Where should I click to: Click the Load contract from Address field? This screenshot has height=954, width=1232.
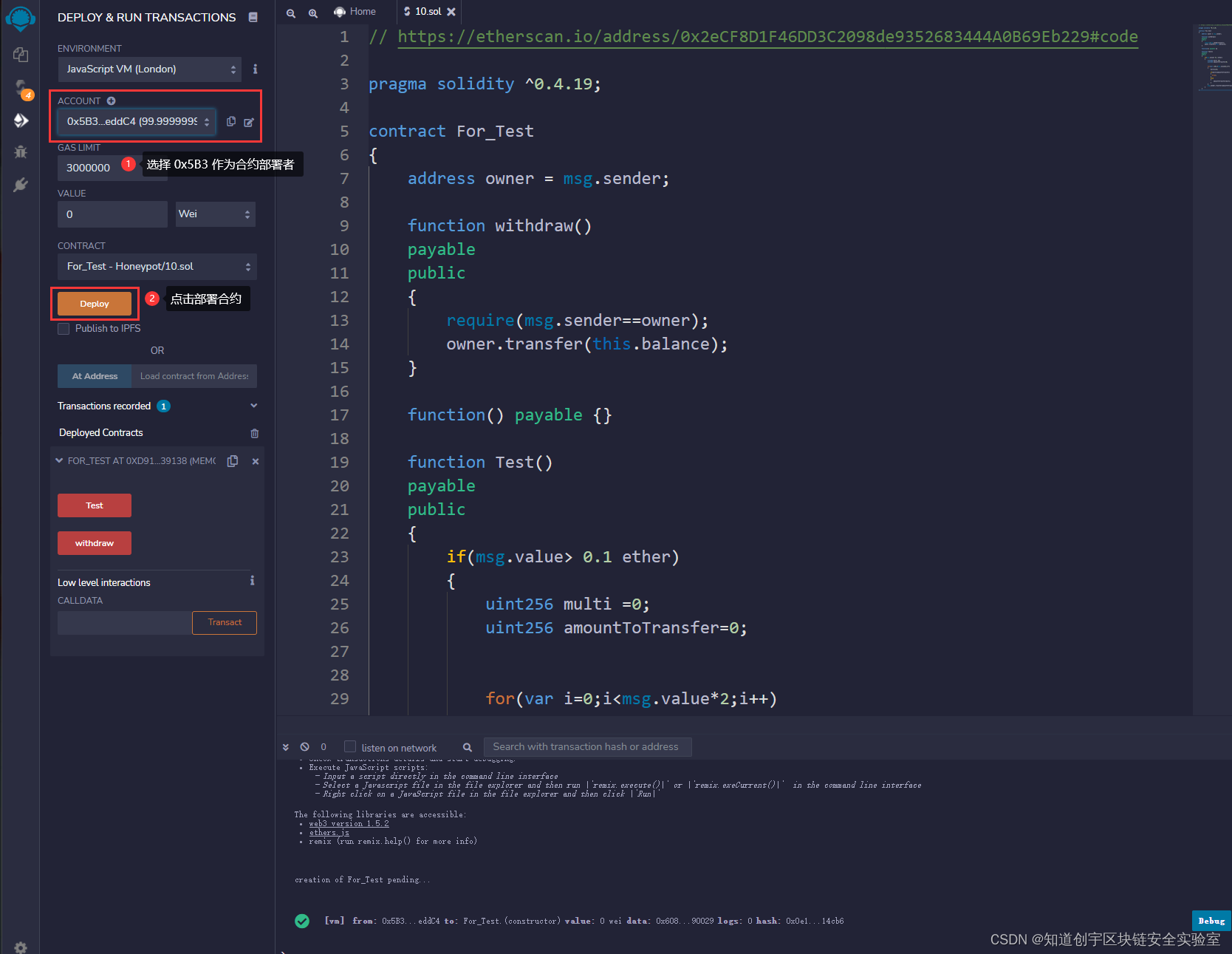tap(194, 376)
